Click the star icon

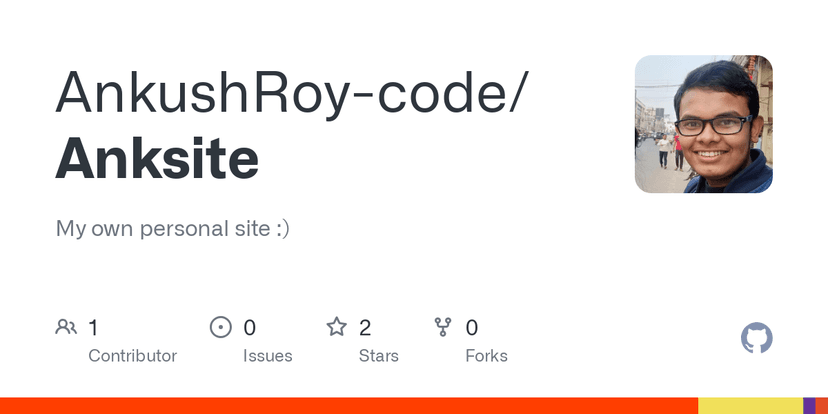tap(336, 327)
